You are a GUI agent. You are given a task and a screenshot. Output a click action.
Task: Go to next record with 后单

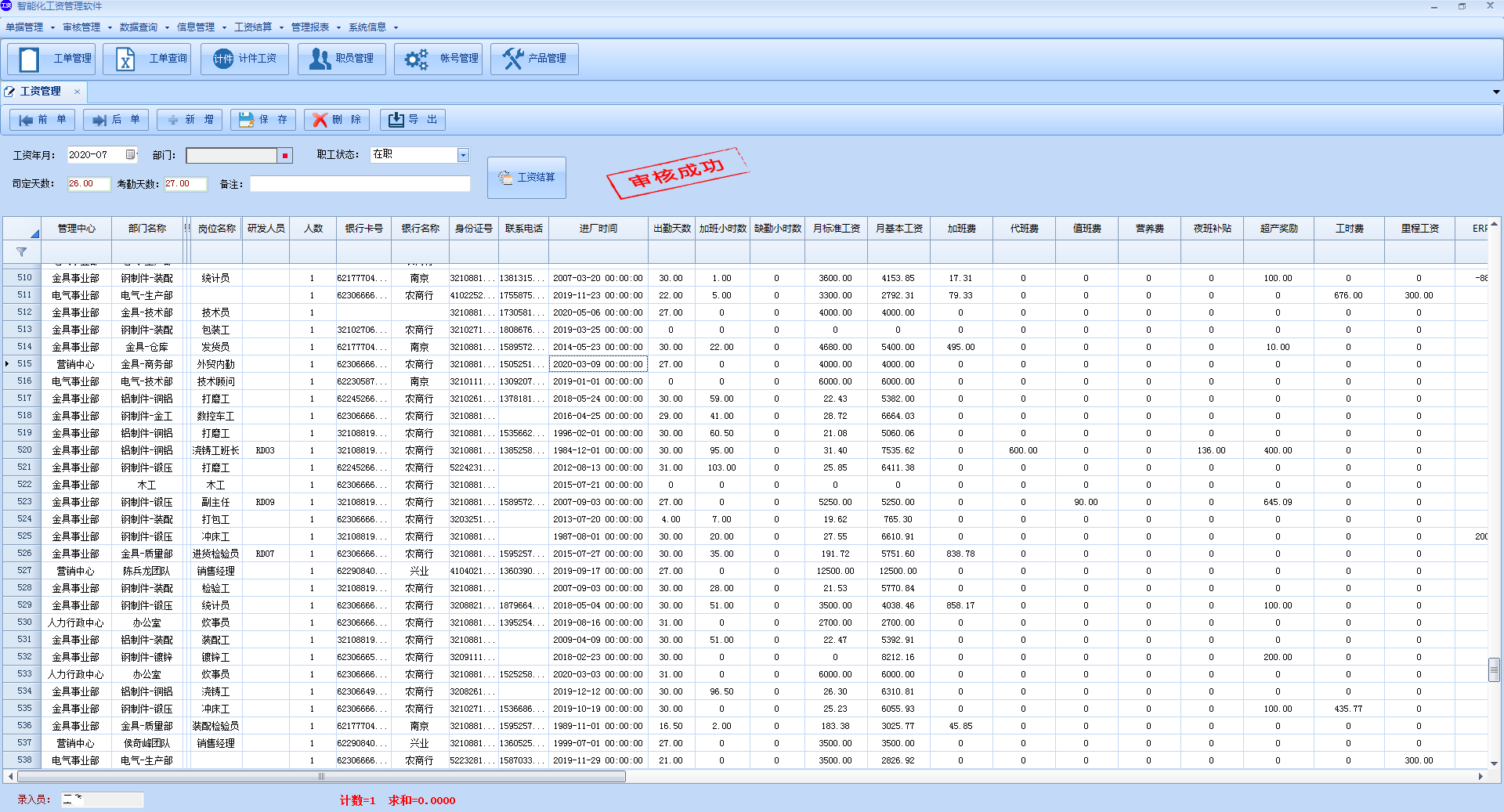tap(116, 120)
